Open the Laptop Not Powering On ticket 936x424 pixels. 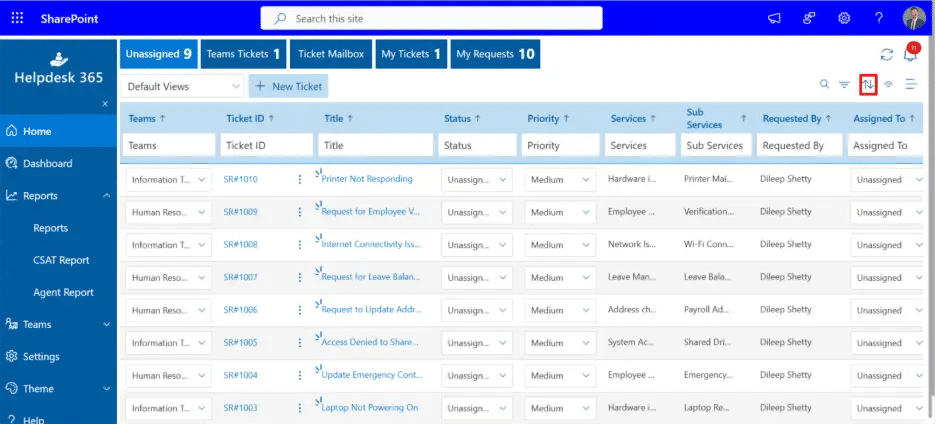coord(370,408)
